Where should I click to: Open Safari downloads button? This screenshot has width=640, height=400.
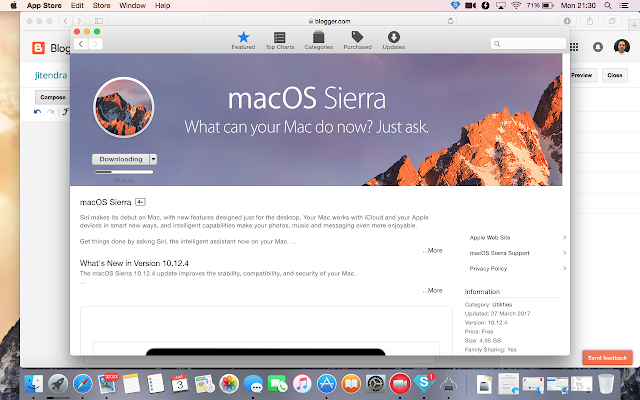click(x=567, y=21)
